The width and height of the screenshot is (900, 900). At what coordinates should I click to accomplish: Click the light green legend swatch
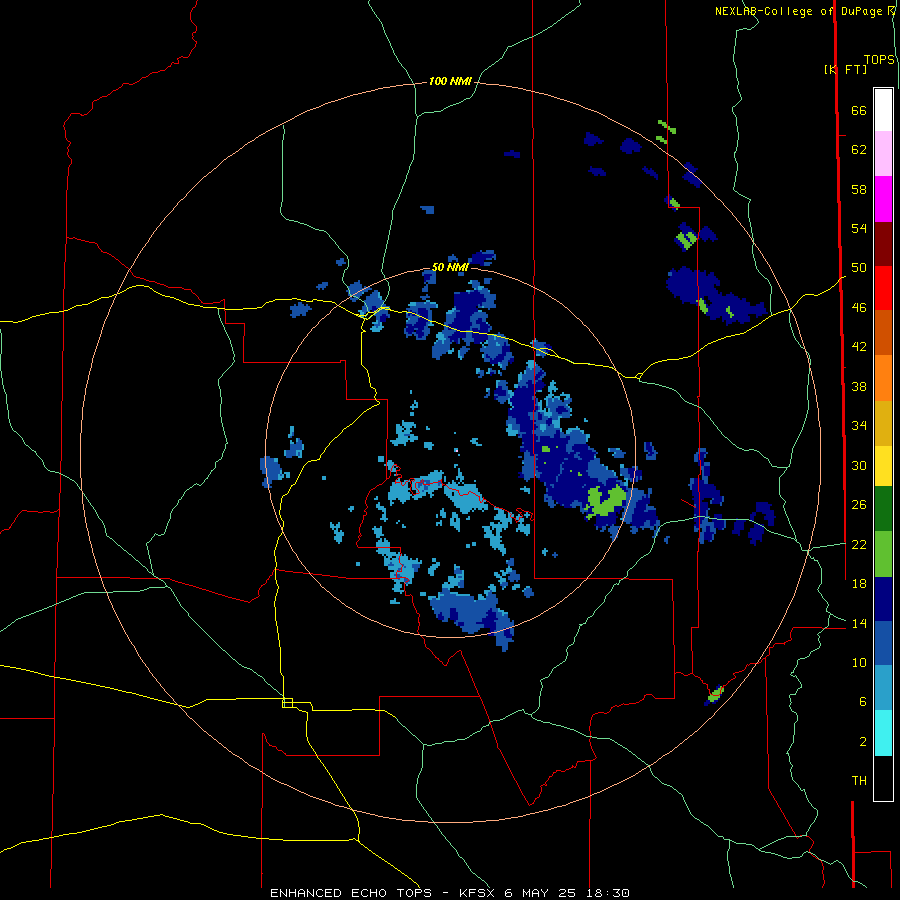pyautogui.click(x=883, y=553)
